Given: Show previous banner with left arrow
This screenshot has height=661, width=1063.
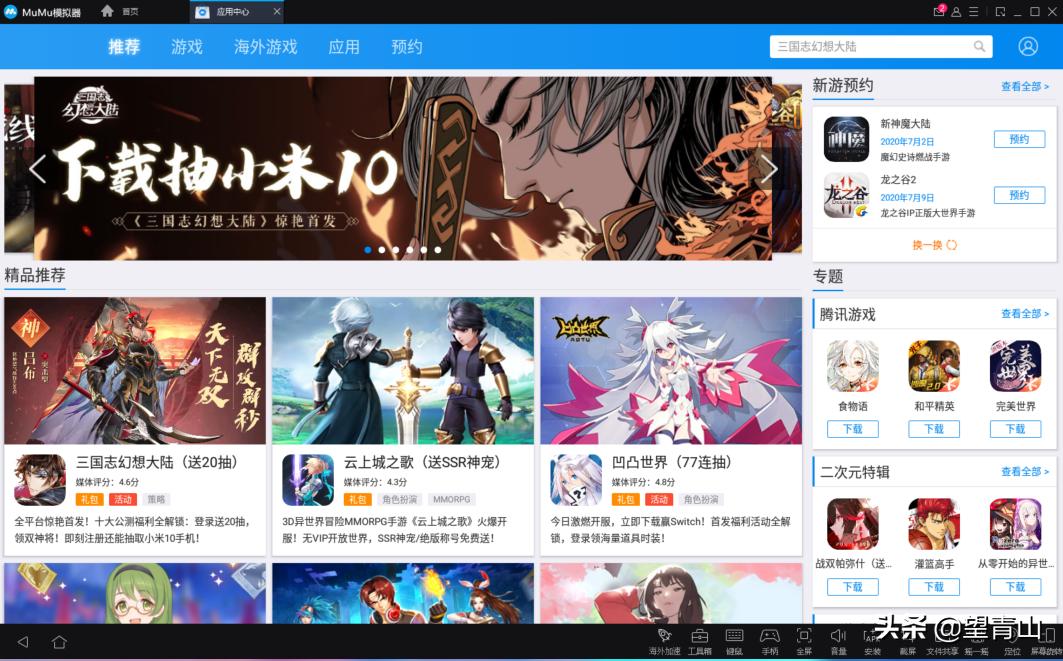Looking at the screenshot, I should 38,168.
